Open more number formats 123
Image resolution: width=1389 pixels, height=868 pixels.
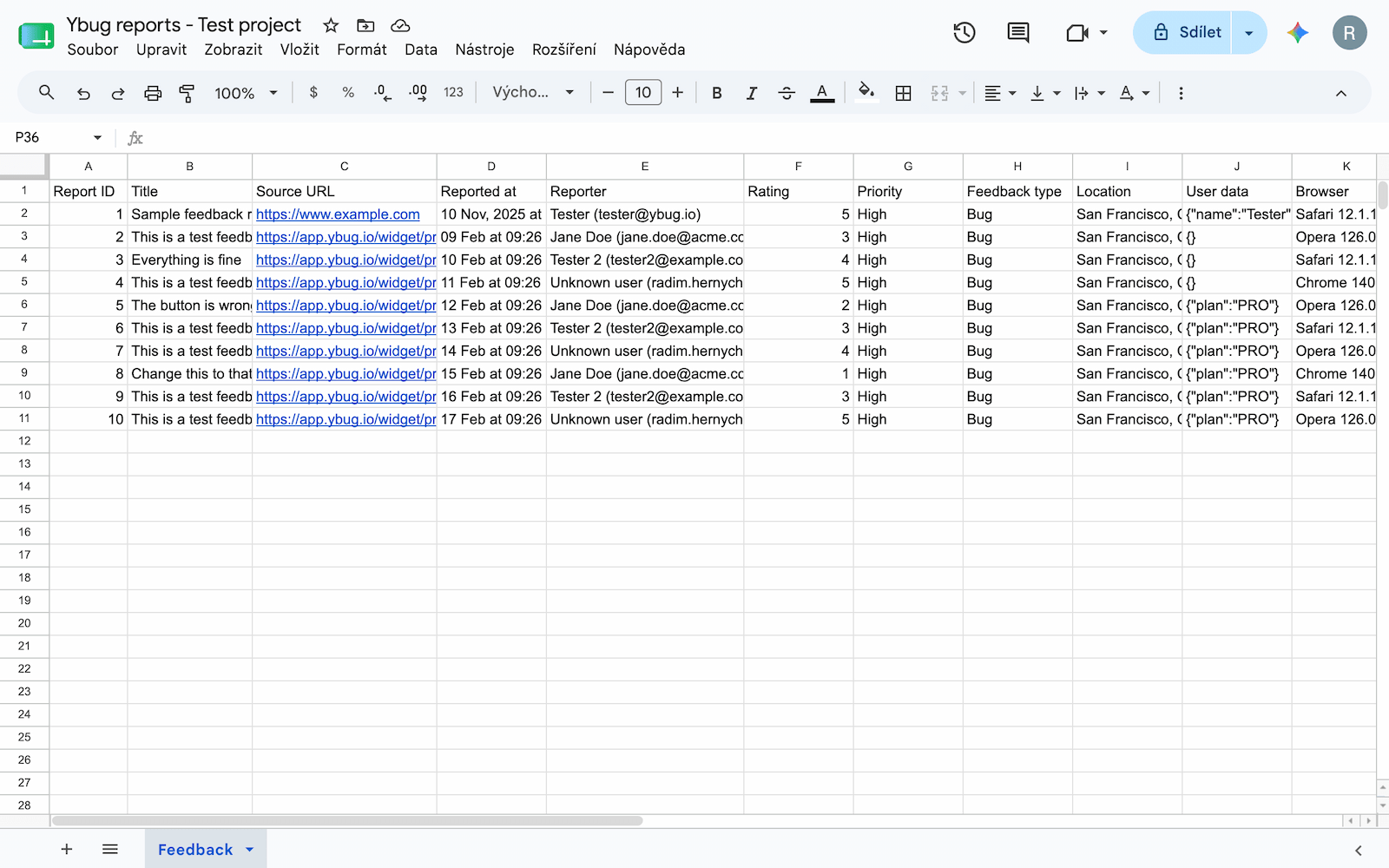pos(453,92)
